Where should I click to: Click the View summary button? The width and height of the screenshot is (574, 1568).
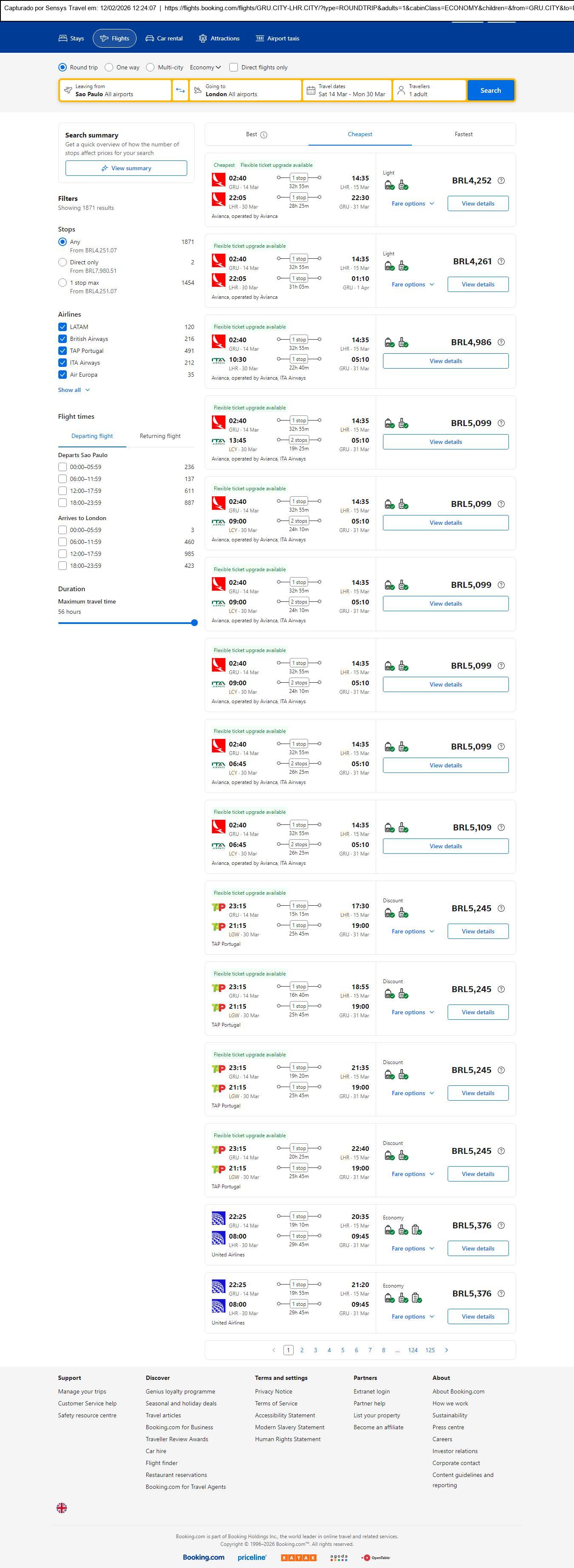coord(126,169)
